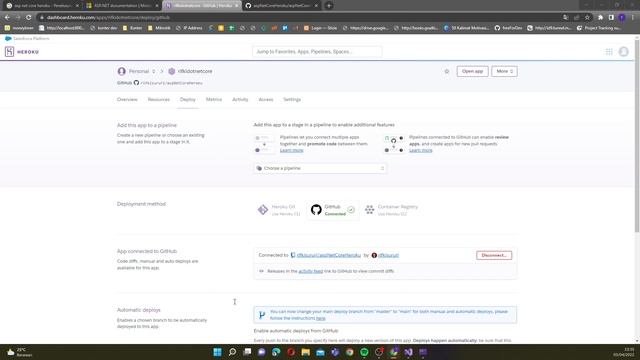Follow the 'here' instructions link

tap(320, 318)
